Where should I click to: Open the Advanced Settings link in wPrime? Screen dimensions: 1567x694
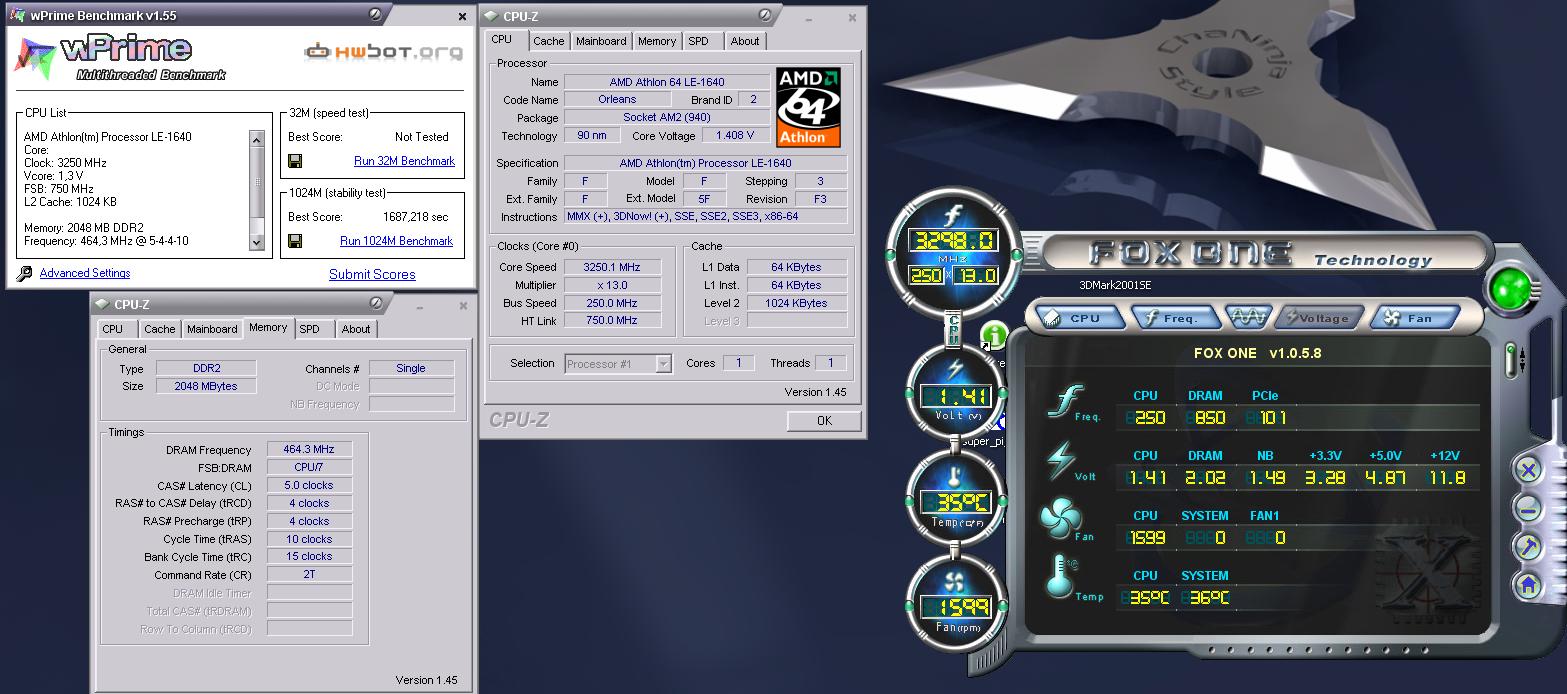85,273
